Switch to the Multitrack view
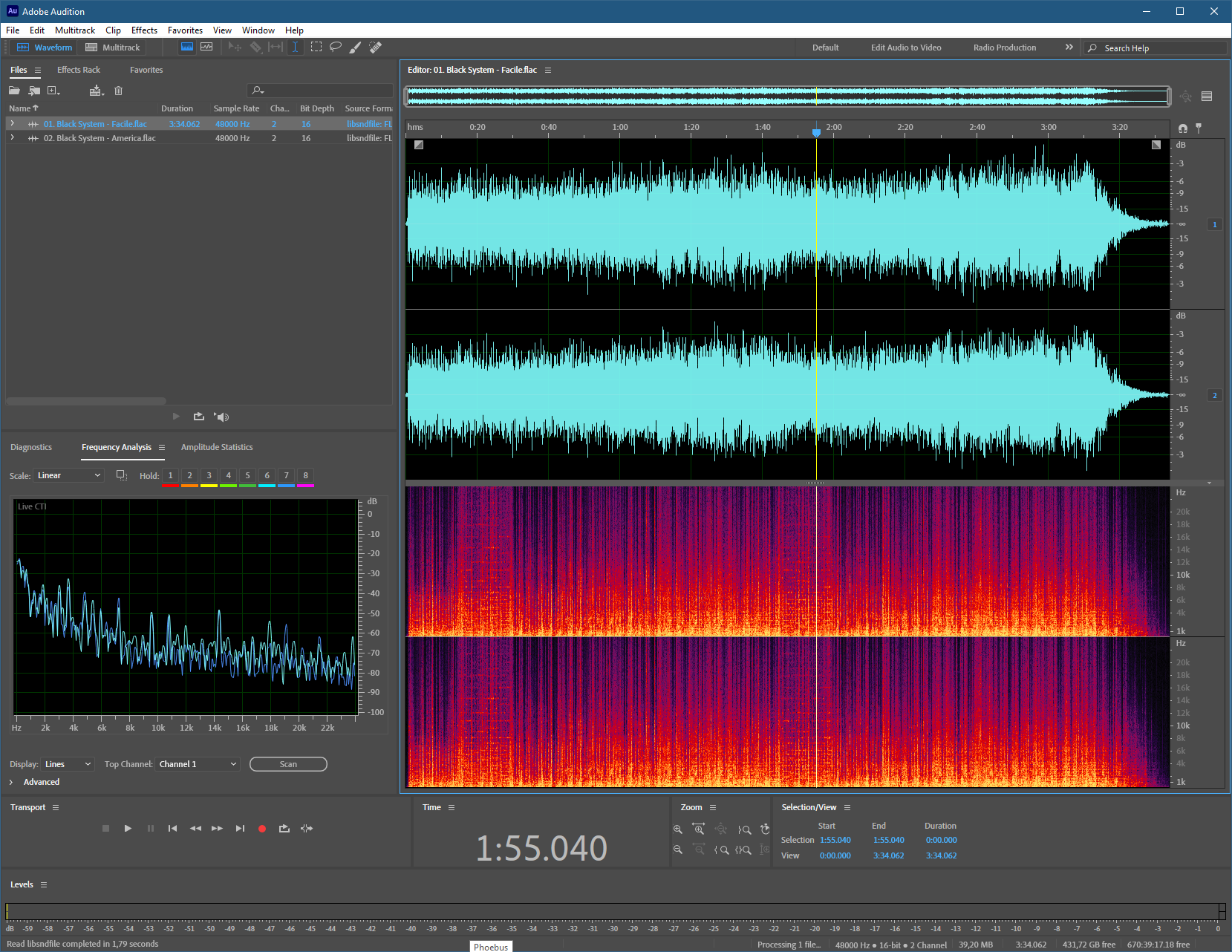The width and height of the screenshot is (1232, 952). point(113,48)
